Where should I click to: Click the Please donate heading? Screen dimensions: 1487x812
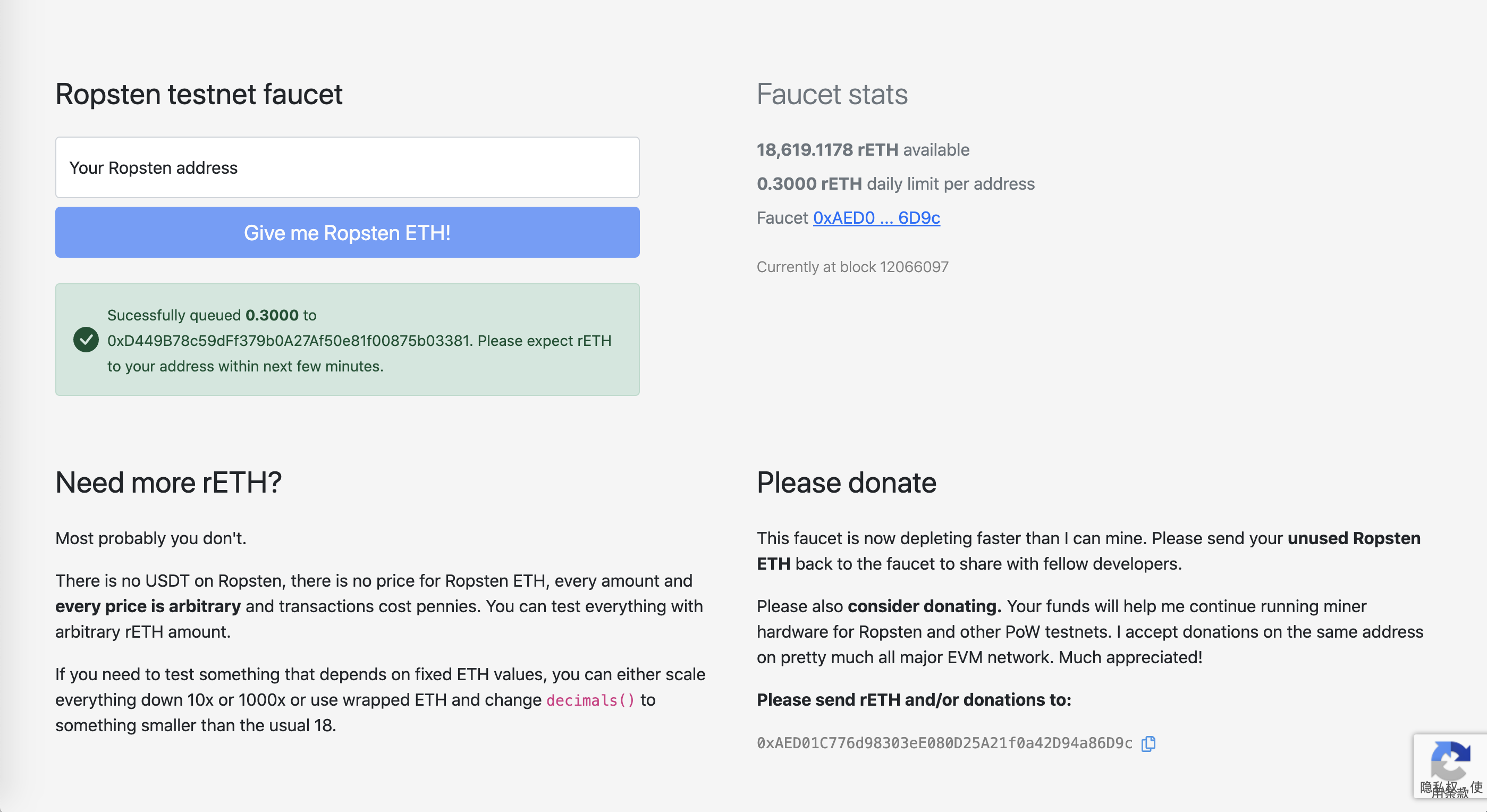click(846, 483)
